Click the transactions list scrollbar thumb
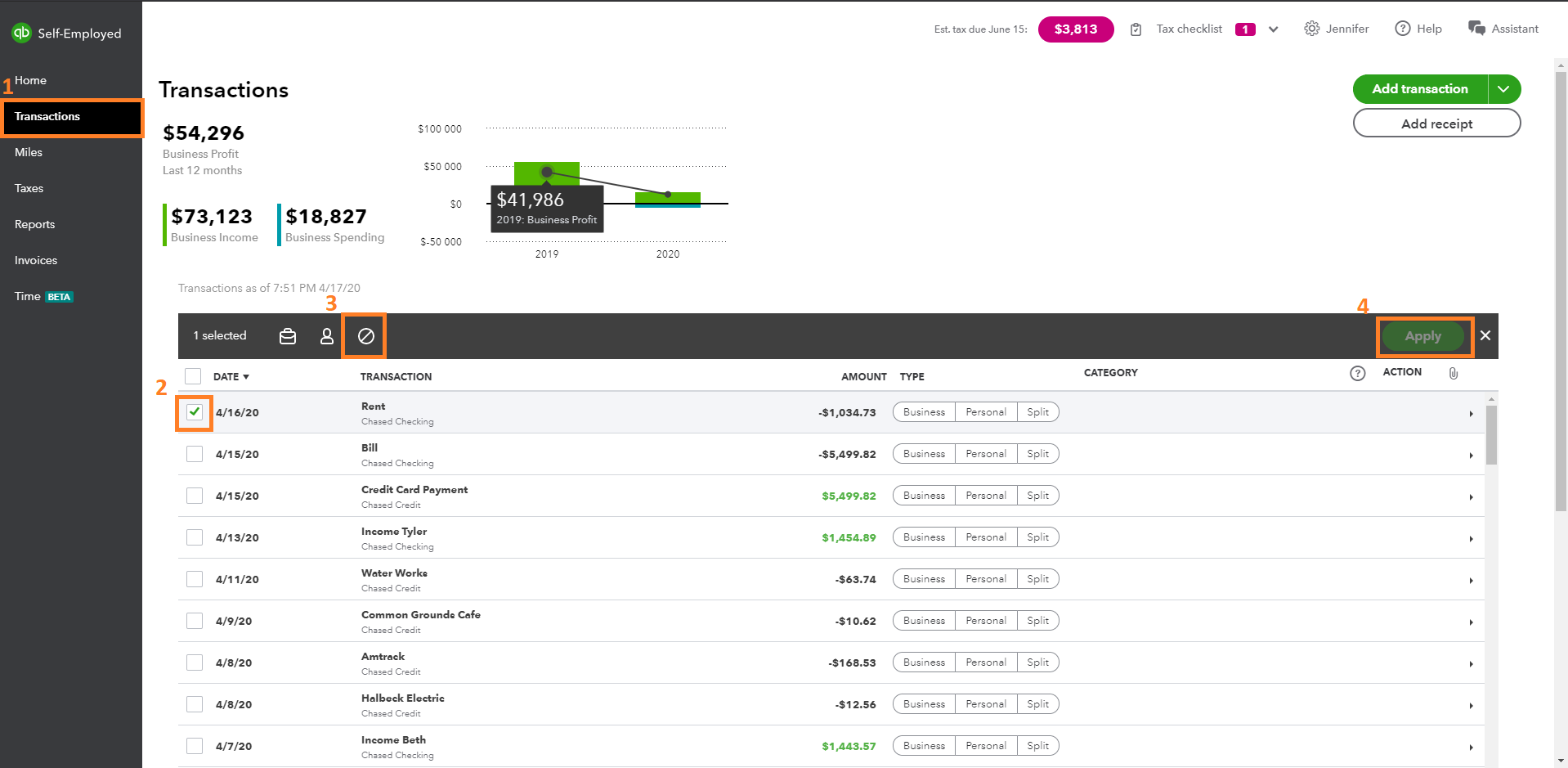The height and width of the screenshot is (768, 1568). [x=1492, y=435]
